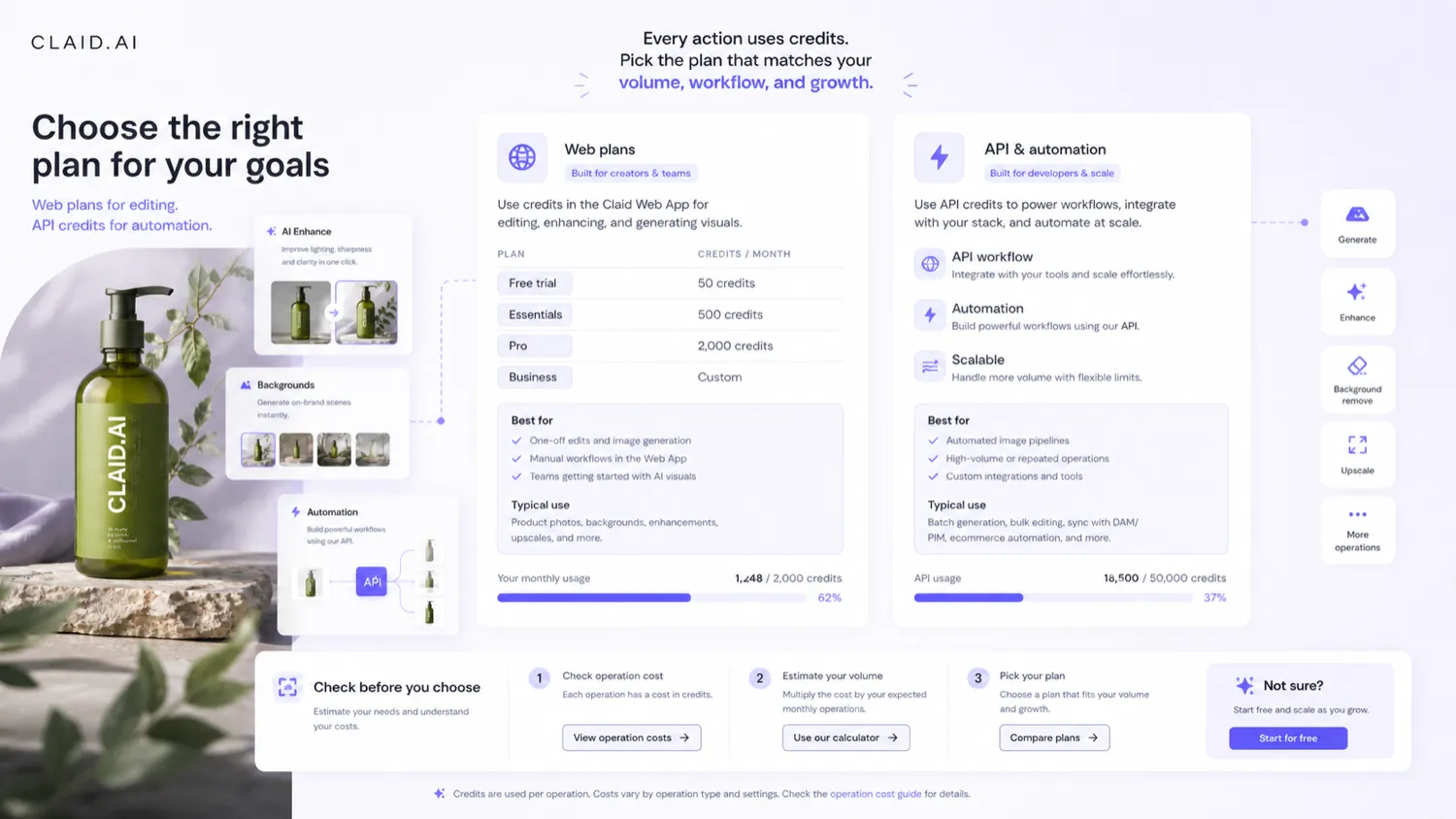Select the Enhance sparkle icon
This screenshot has height=819, width=1456.
tap(1357, 291)
